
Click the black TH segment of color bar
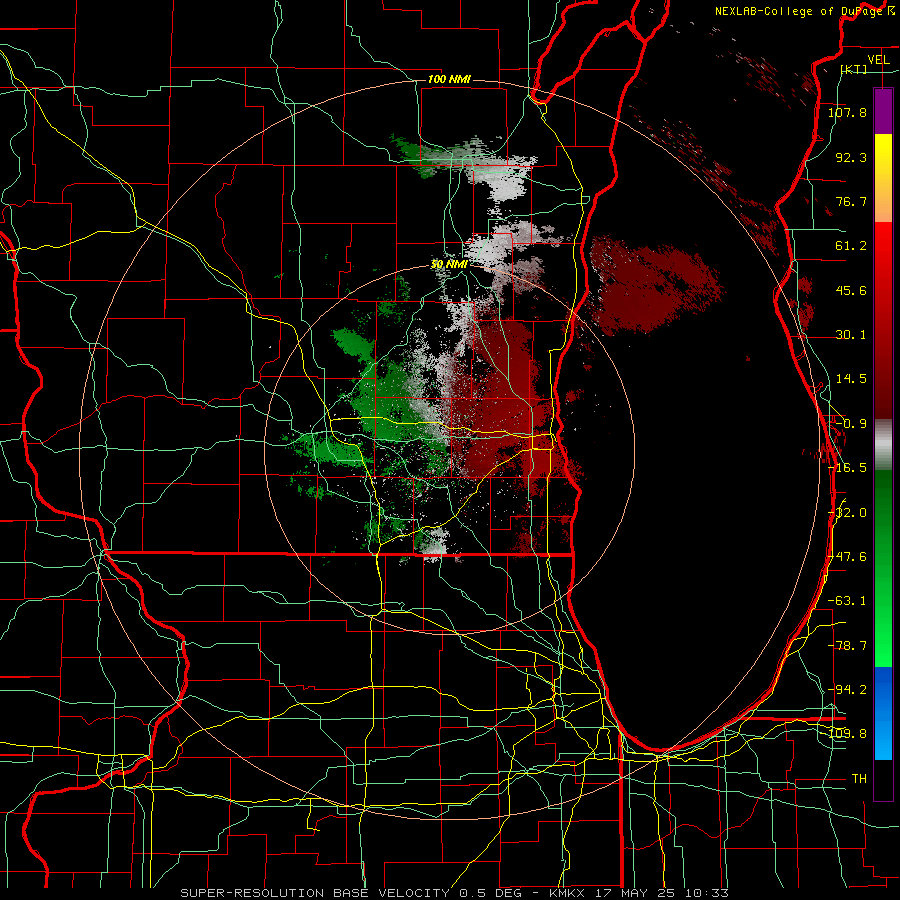[x=883, y=780]
